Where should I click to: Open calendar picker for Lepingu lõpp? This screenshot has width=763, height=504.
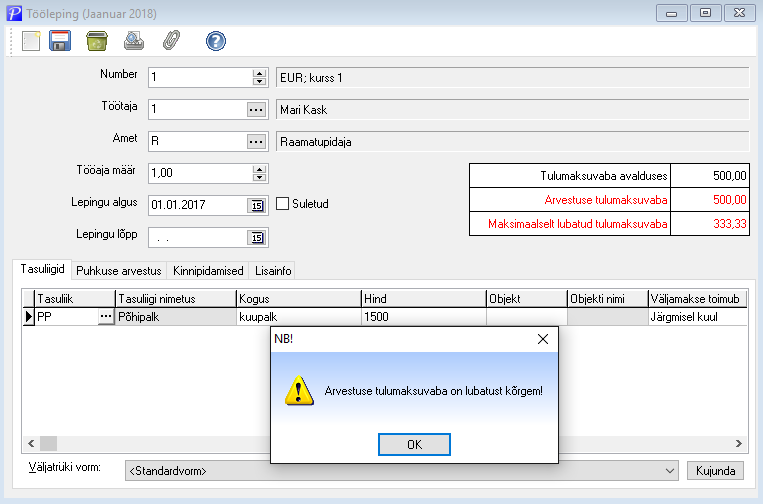pos(257,237)
